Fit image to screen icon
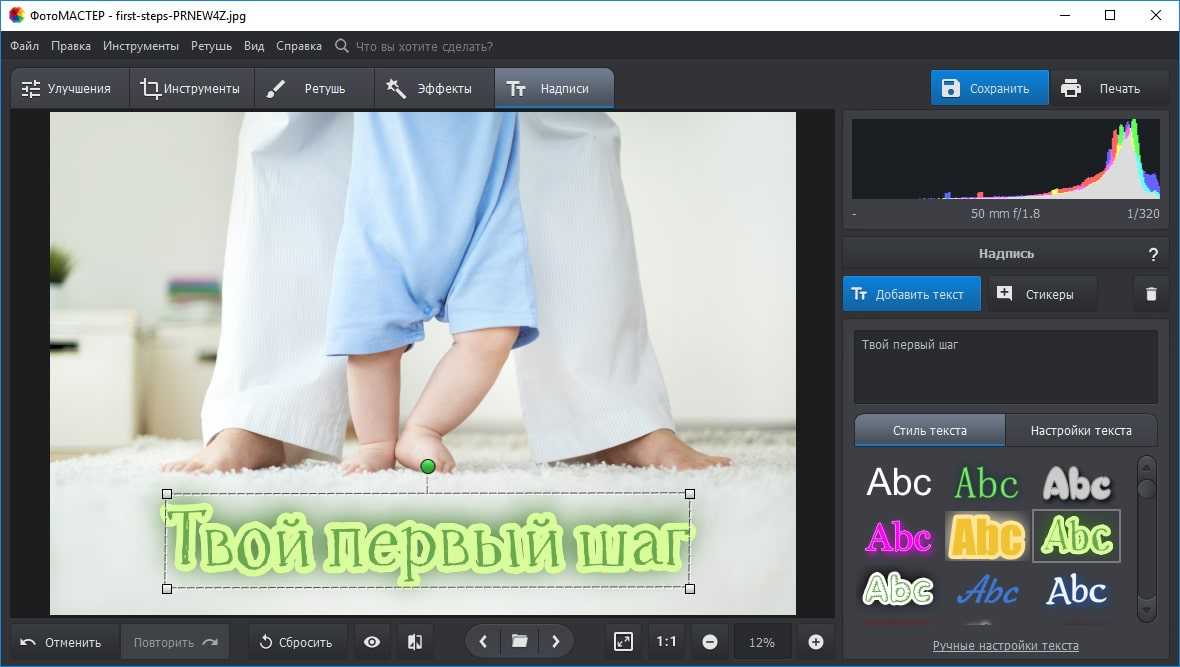The width and height of the screenshot is (1180, 667). [623, 642]
